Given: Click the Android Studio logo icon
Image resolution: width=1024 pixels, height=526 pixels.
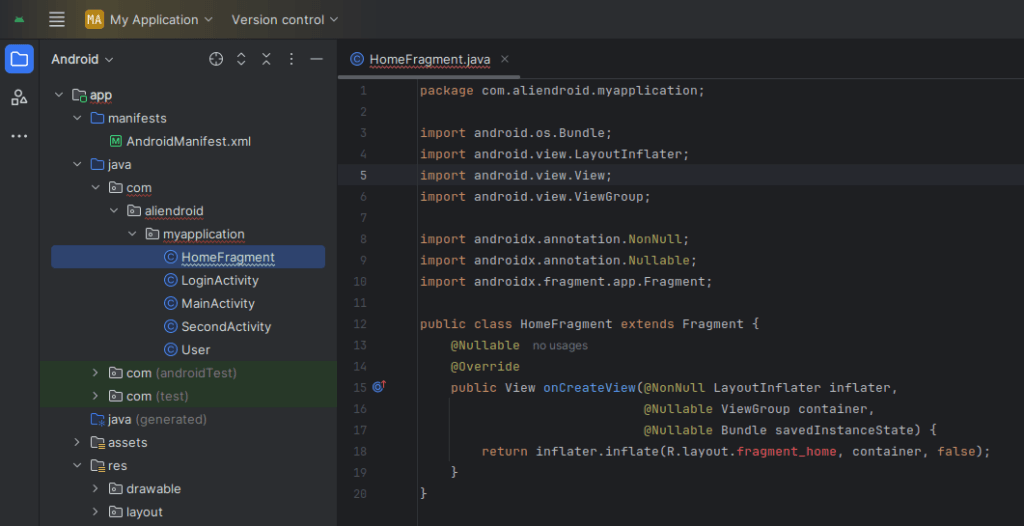Looking at the screenshot, I should coord(19,20).
